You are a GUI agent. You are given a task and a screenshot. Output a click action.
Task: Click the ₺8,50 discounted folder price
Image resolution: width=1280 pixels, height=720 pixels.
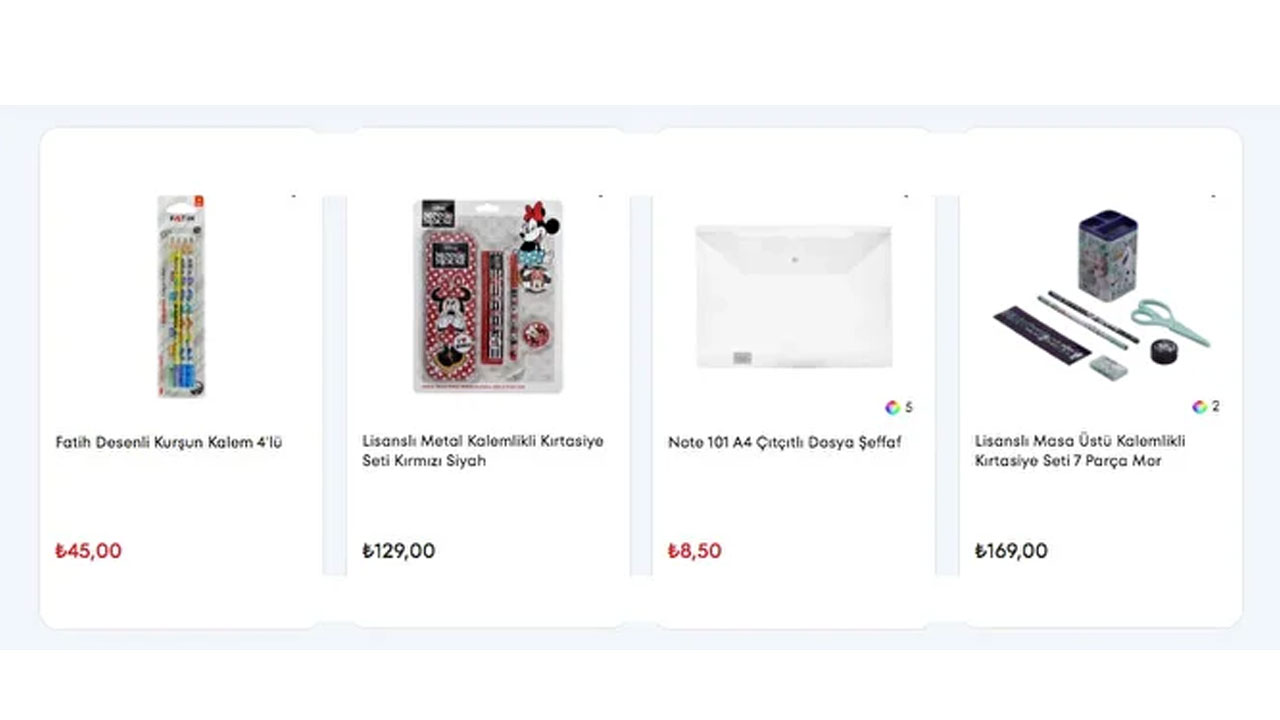point(694,551)
